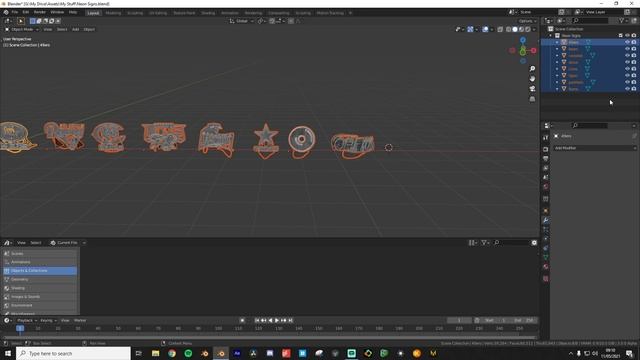Image resolution: width=640 pixels, height=360 pixels.
Task: Select the Geometry asset category
Action: (x=40, y=279)
